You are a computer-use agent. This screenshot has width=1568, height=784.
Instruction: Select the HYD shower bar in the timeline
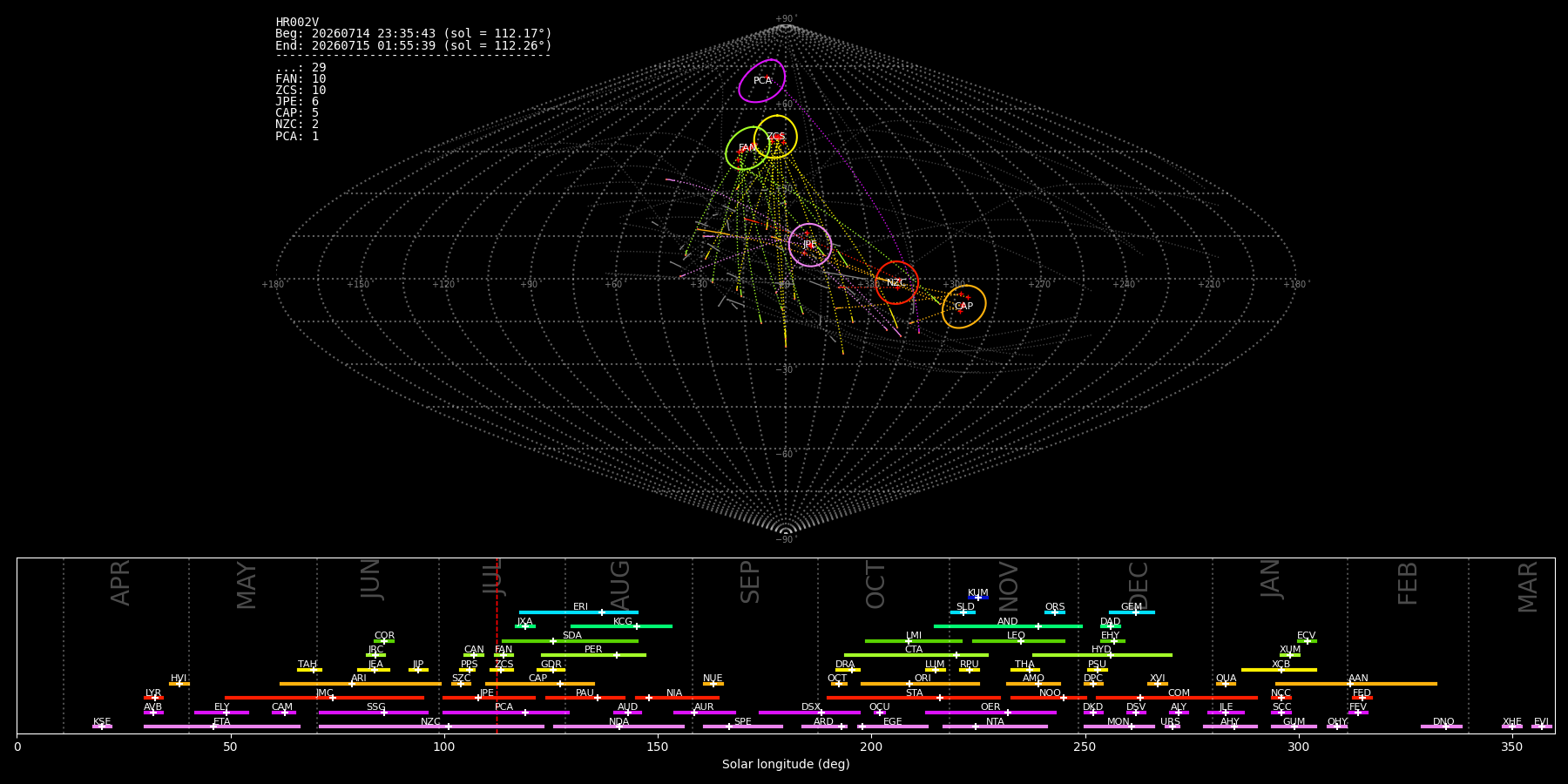tap(1102, 655)
